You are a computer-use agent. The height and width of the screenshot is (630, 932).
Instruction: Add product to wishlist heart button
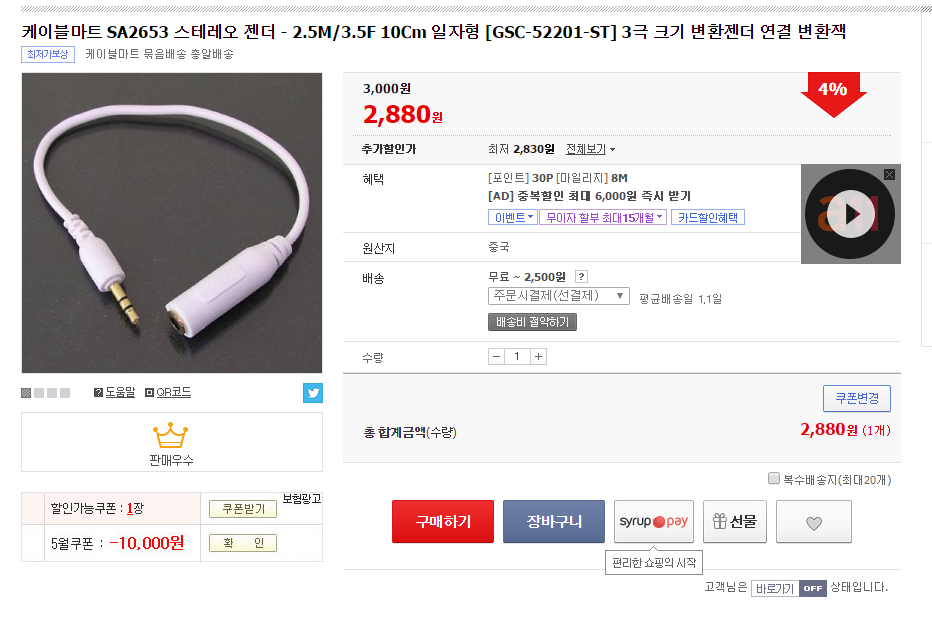[x=814, y=522]
